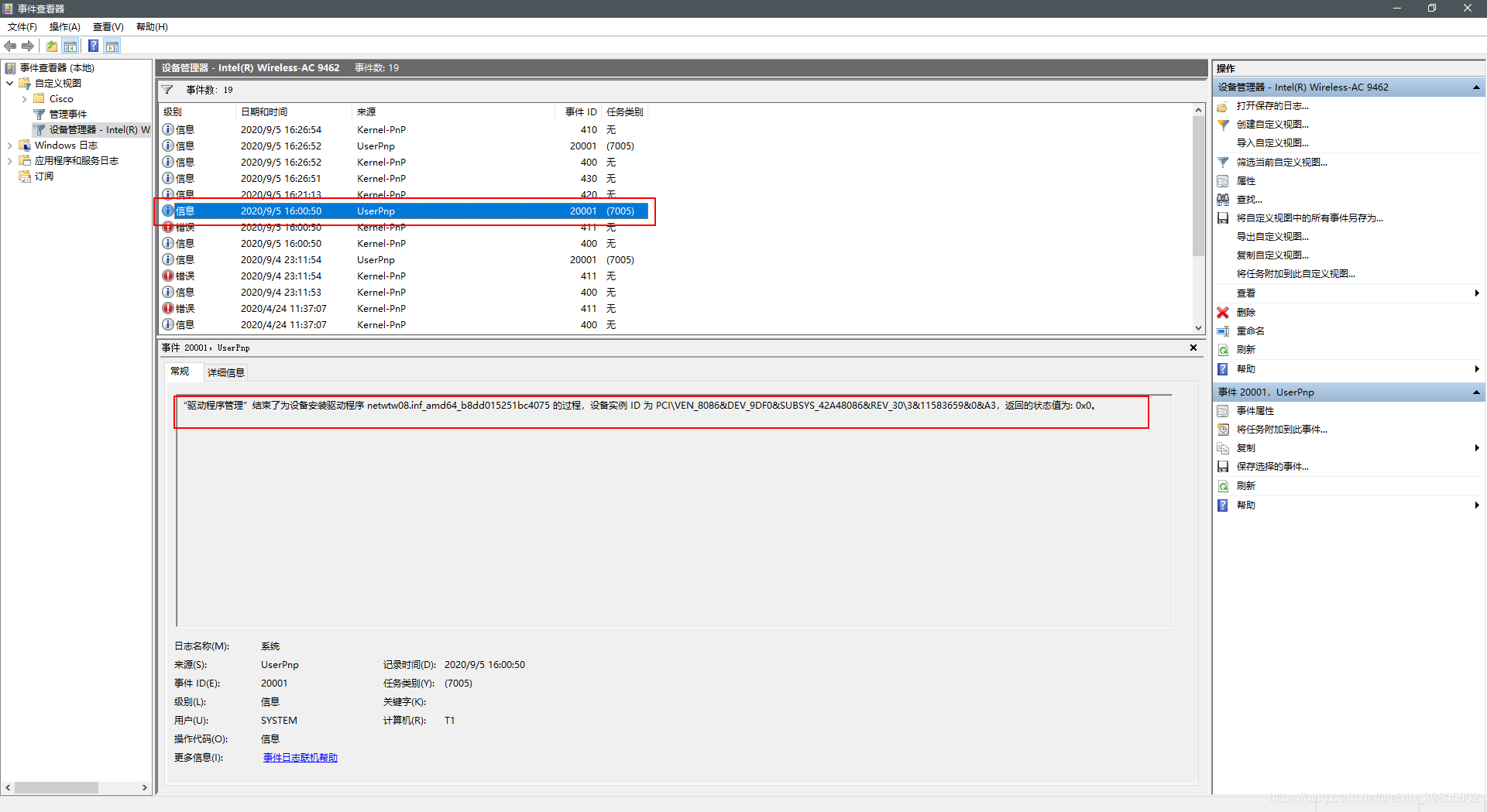Click the up-one-level folder toolbar icon
This screenshot has width=1487, height=812.
52,46
